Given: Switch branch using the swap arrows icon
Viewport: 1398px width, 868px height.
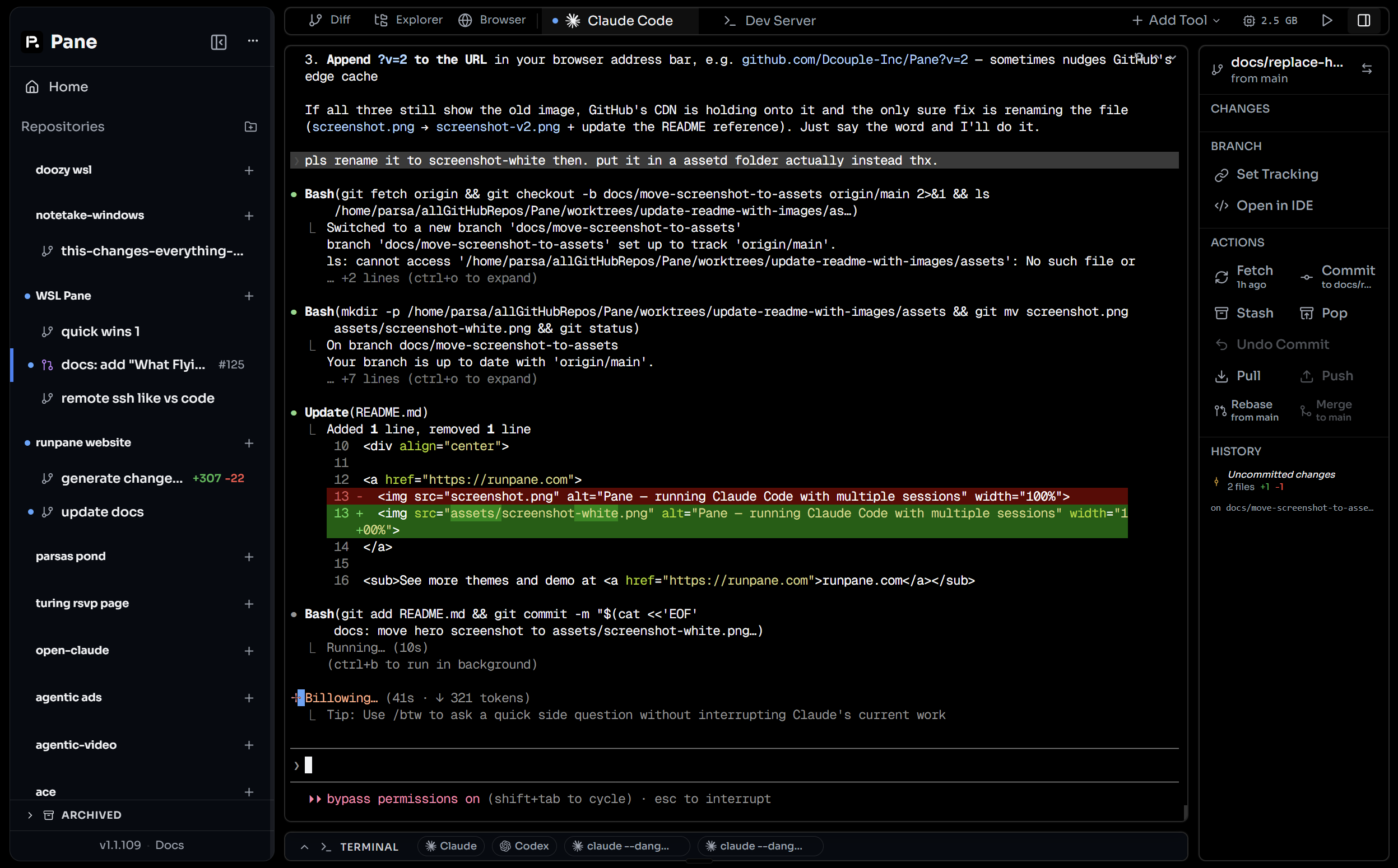Looking at the screenshot, I should coord(1367,69).
